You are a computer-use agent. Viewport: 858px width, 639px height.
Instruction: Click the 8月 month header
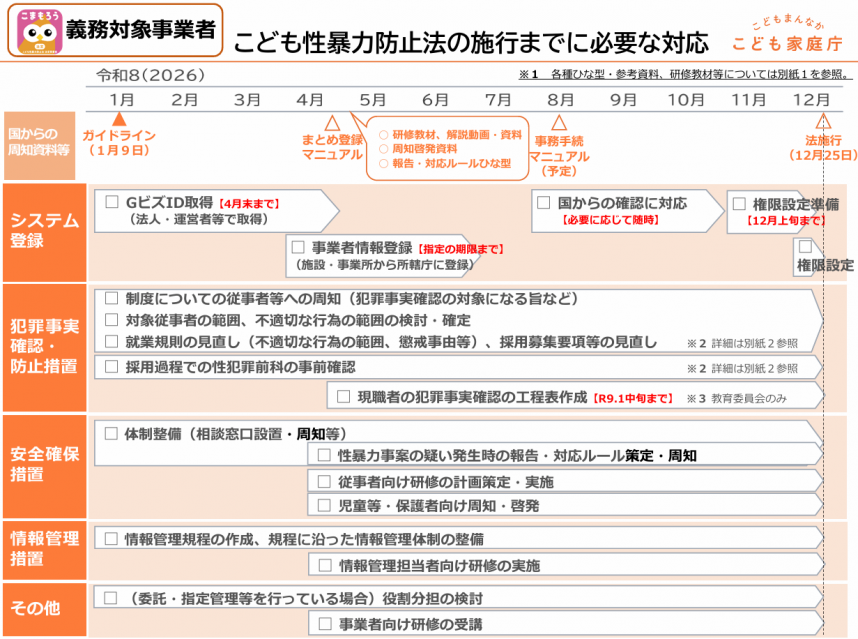561,100
